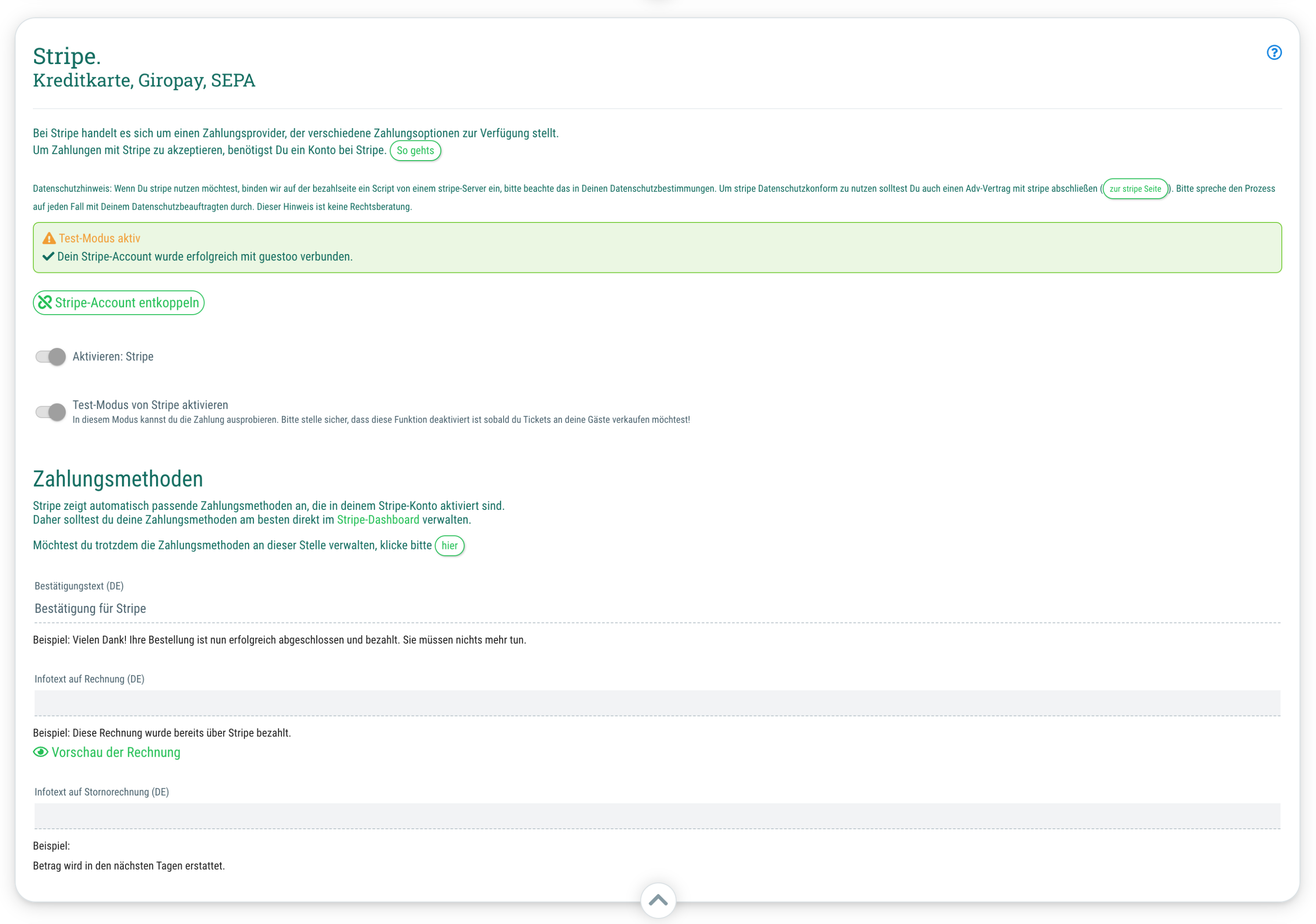This screenshot has height=924, width=1316.
Task: Focus the Infotext auf Stornorechnung (DE) field
Action: [658, 816]
